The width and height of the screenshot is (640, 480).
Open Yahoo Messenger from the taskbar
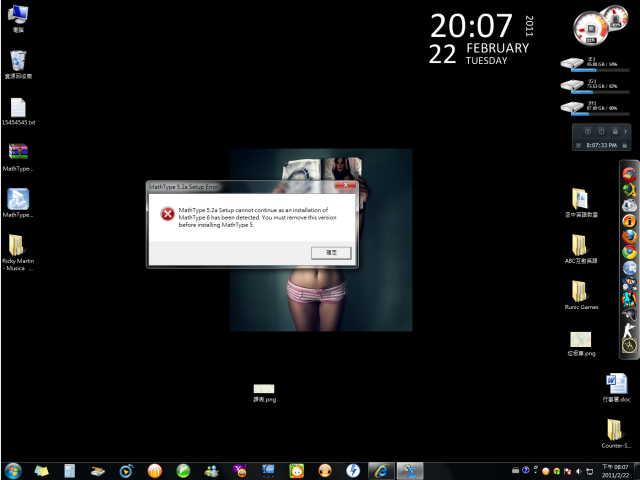pos(240,471)
